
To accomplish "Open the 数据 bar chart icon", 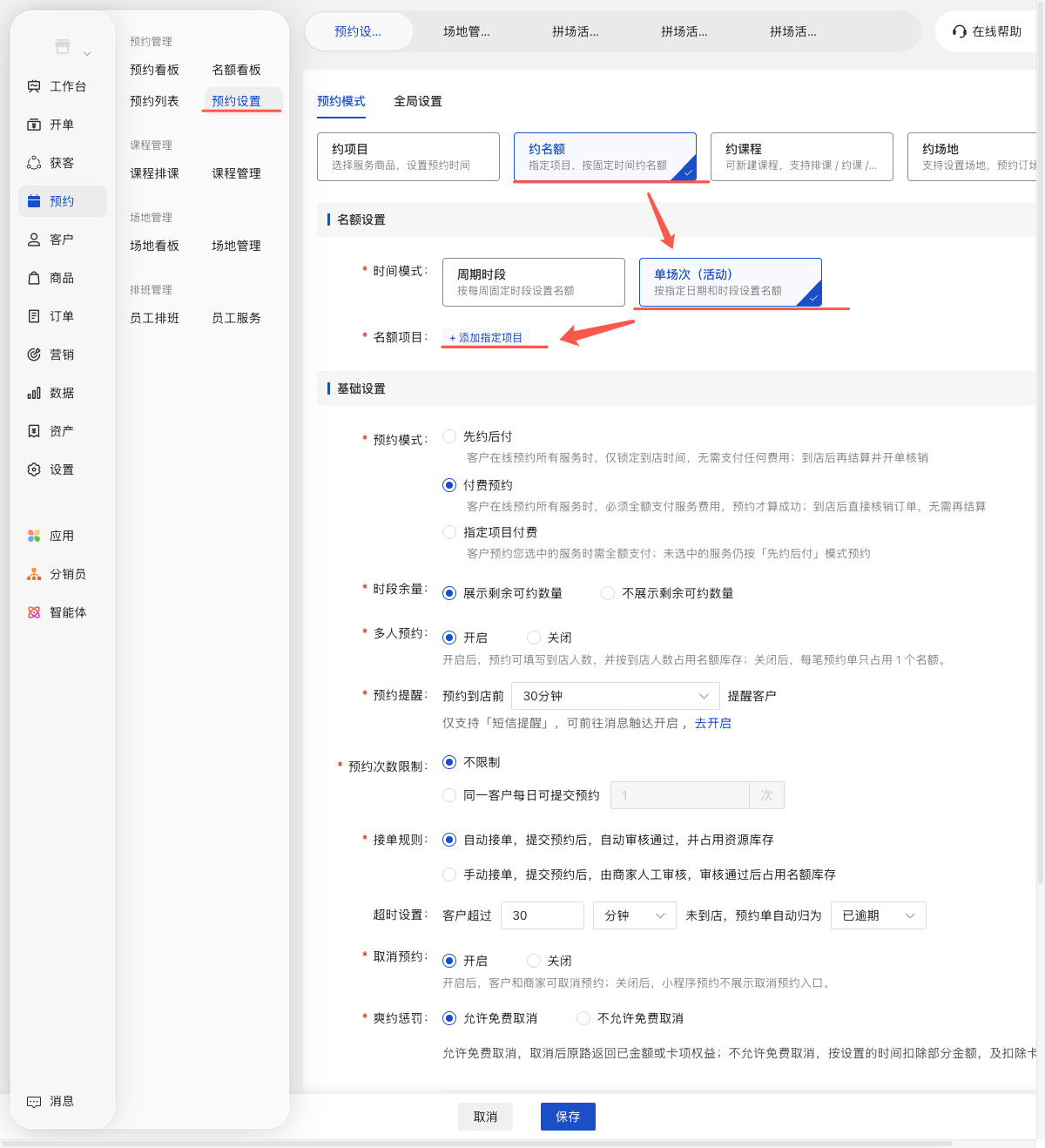I will click(34, 393).
